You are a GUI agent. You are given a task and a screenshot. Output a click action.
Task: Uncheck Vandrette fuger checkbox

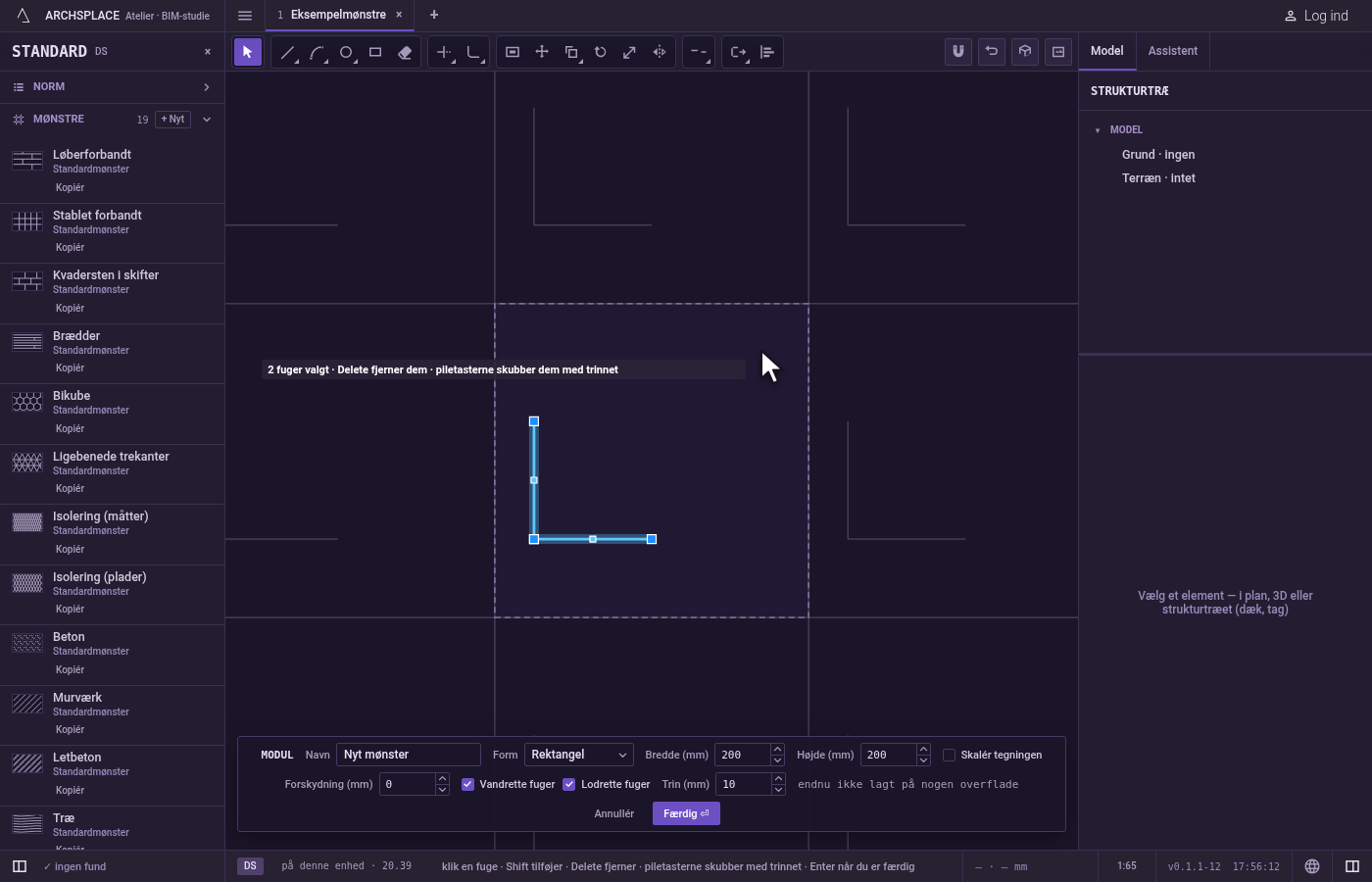467,784
